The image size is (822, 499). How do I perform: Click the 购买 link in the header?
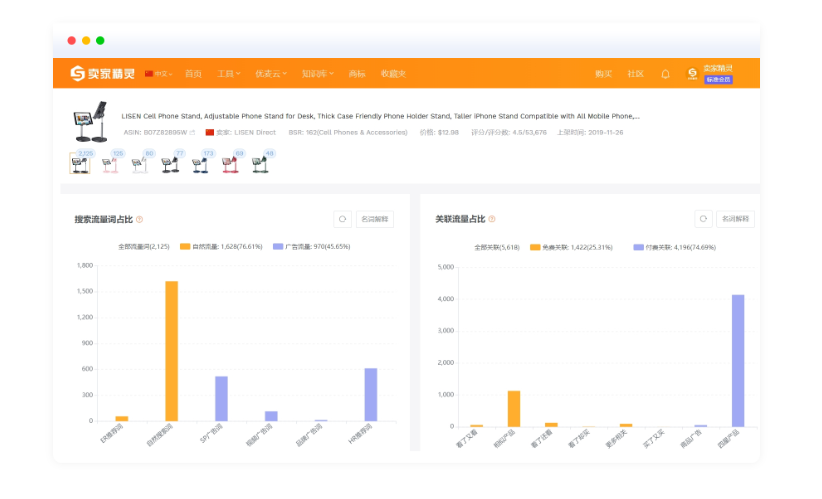click(x=603, y=74)
